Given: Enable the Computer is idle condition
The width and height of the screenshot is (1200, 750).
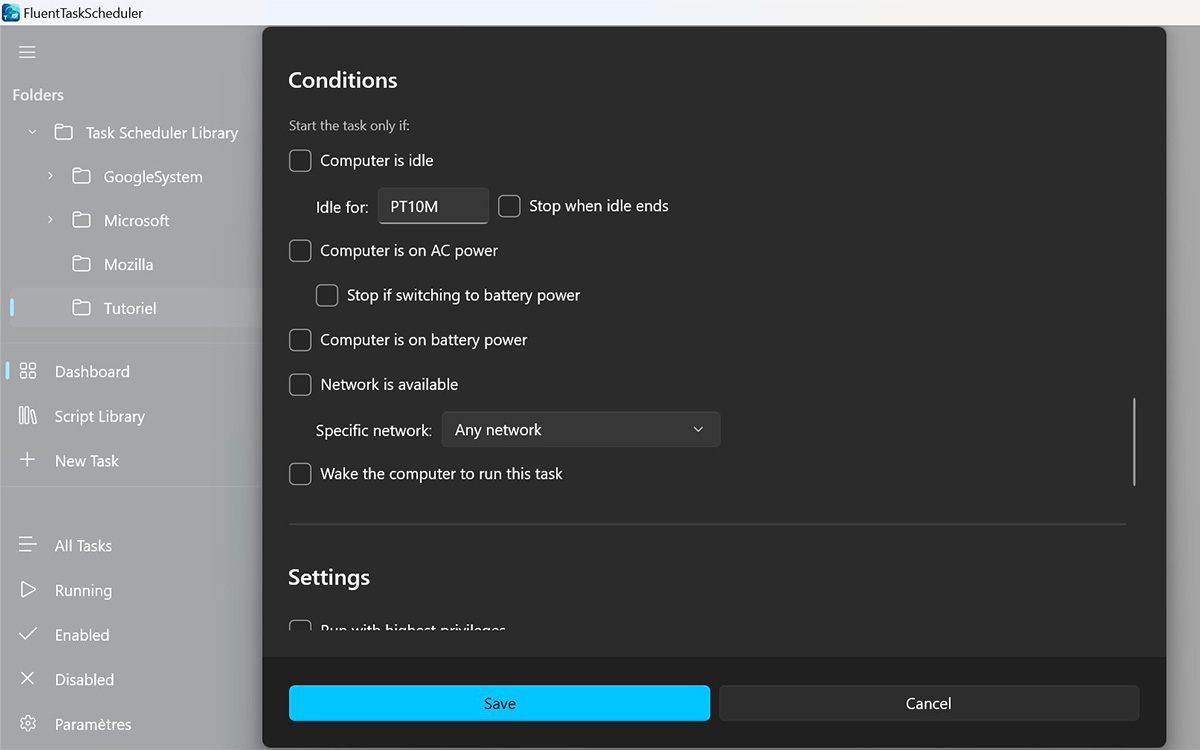Looking at the screenshot, I should [x=299, y=160].
